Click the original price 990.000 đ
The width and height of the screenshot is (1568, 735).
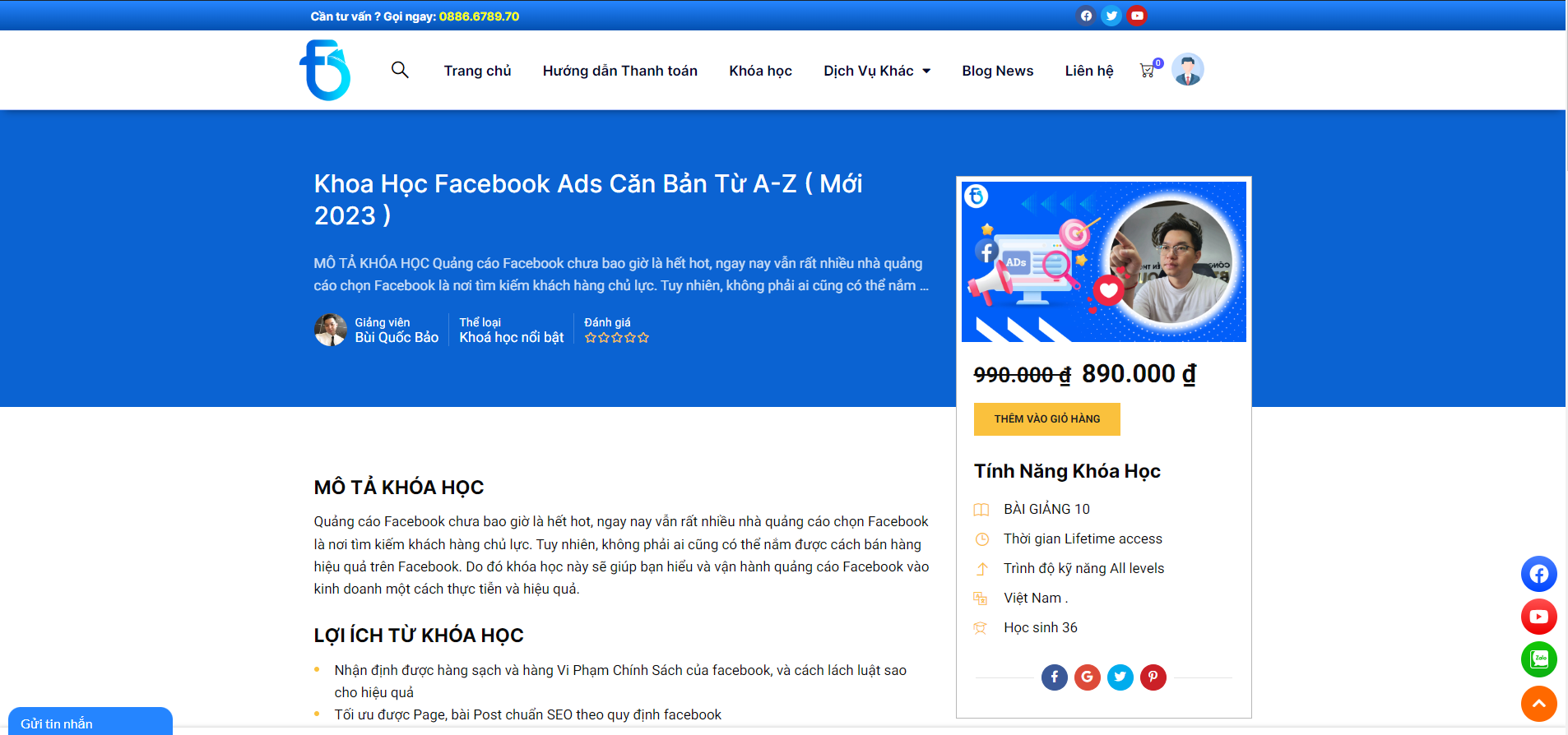click(1023, 375)
